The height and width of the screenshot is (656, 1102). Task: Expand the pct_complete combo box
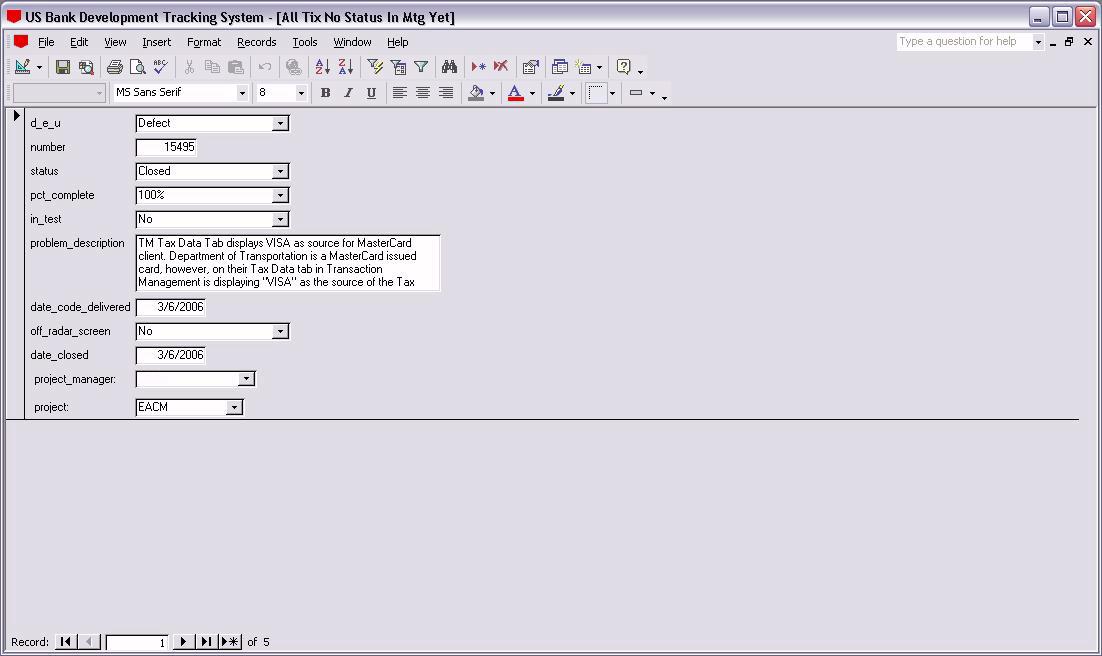(280, 196)
